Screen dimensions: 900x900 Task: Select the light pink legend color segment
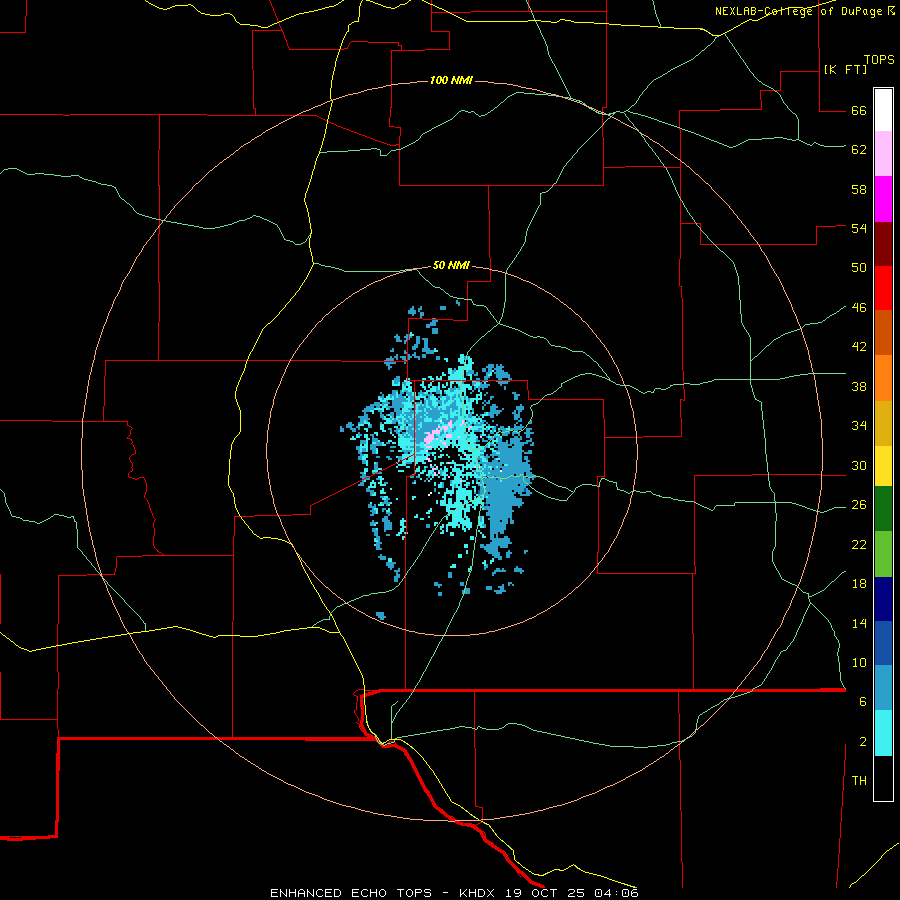(x=883, y=154)
